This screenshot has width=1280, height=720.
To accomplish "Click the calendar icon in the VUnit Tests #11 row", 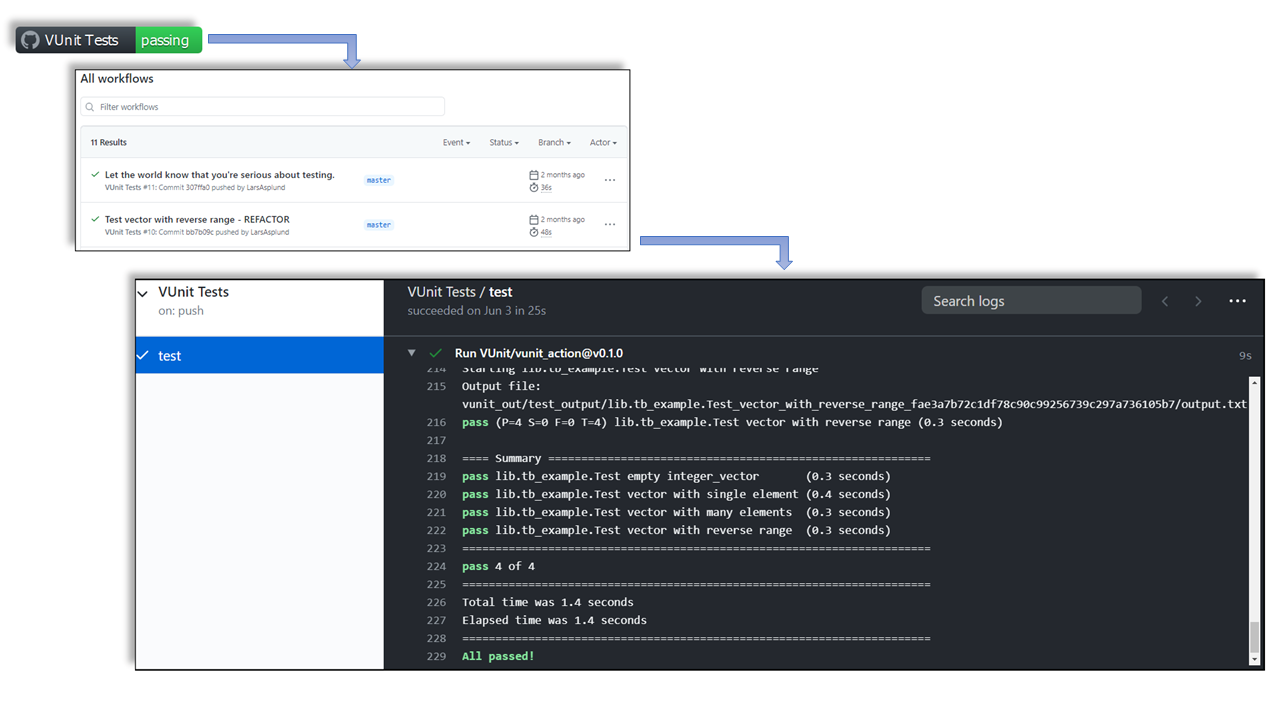I will point(534,175).
